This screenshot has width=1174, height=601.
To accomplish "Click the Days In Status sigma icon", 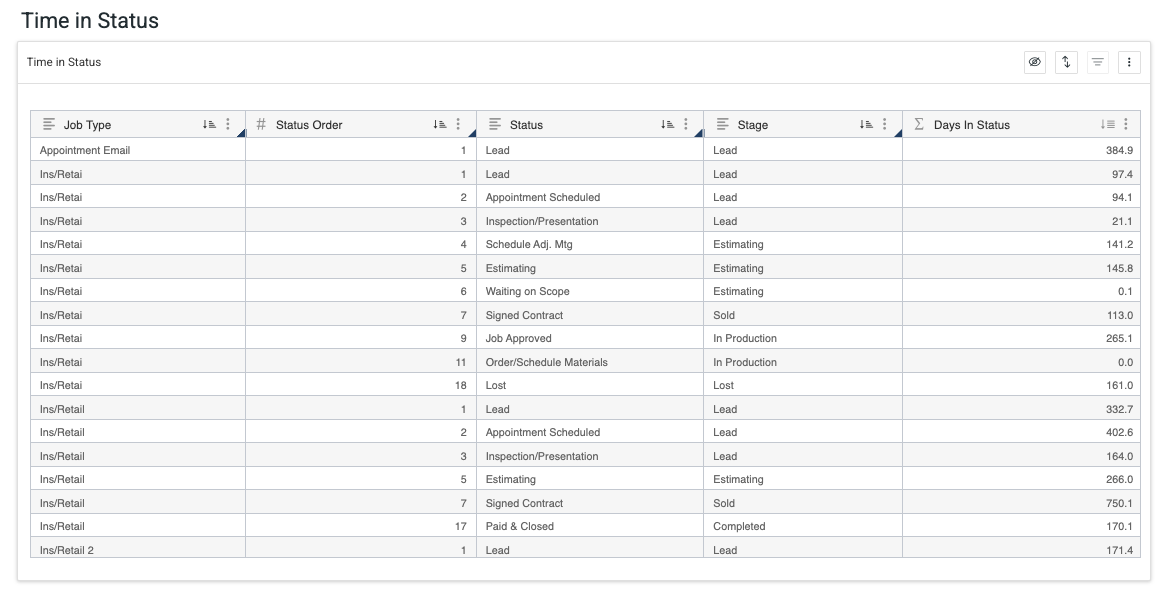I will (x=919, y=124).
